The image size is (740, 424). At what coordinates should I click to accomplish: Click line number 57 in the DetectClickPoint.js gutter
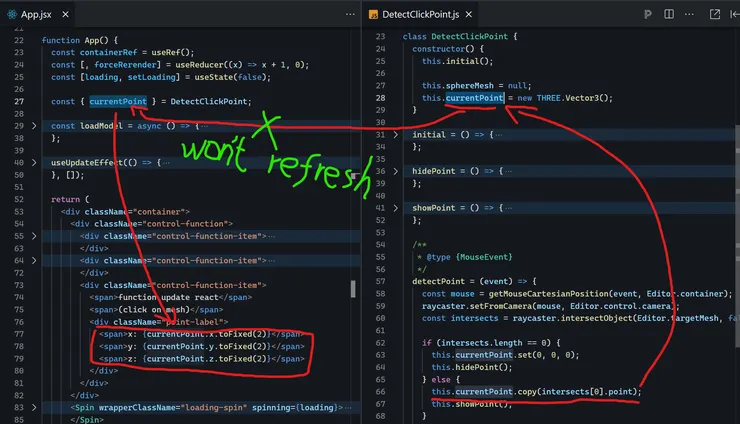tap(380, 281)
